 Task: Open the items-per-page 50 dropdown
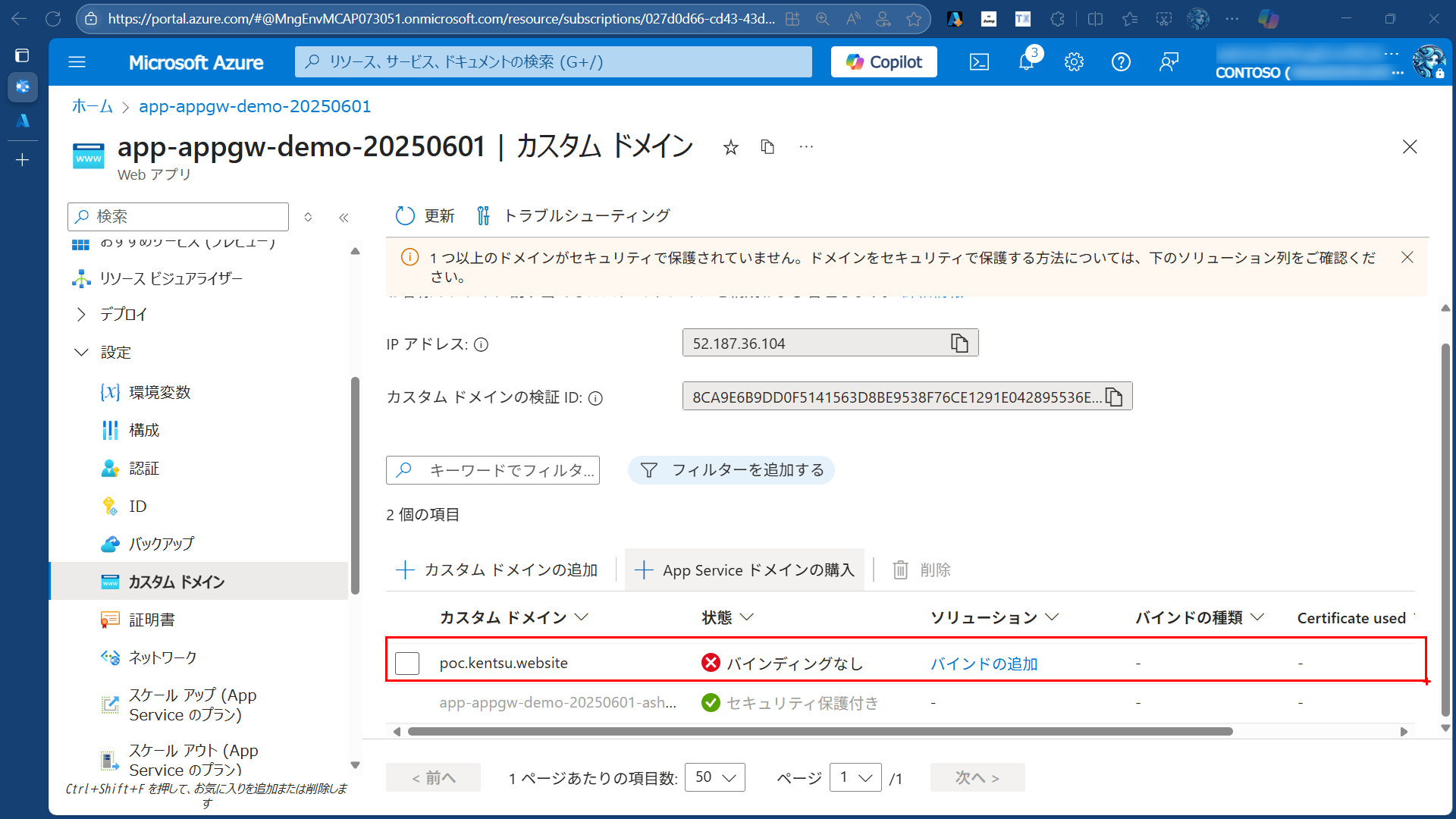click(x=715, y=777)
